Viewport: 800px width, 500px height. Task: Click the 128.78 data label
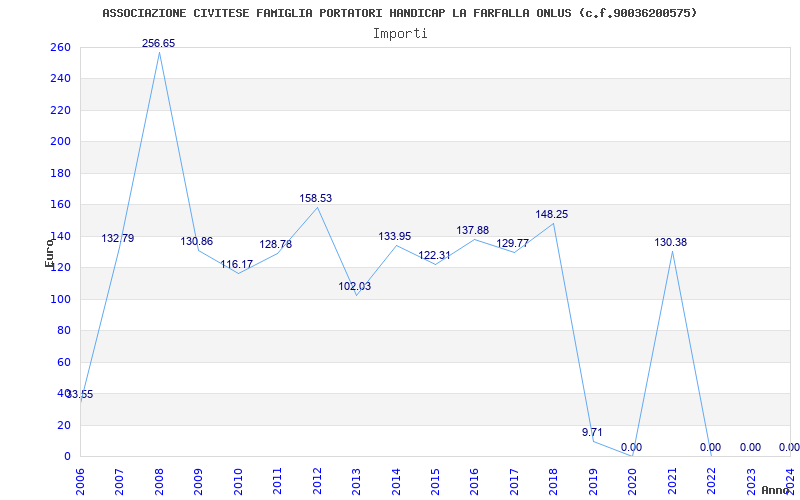[276, 244]
